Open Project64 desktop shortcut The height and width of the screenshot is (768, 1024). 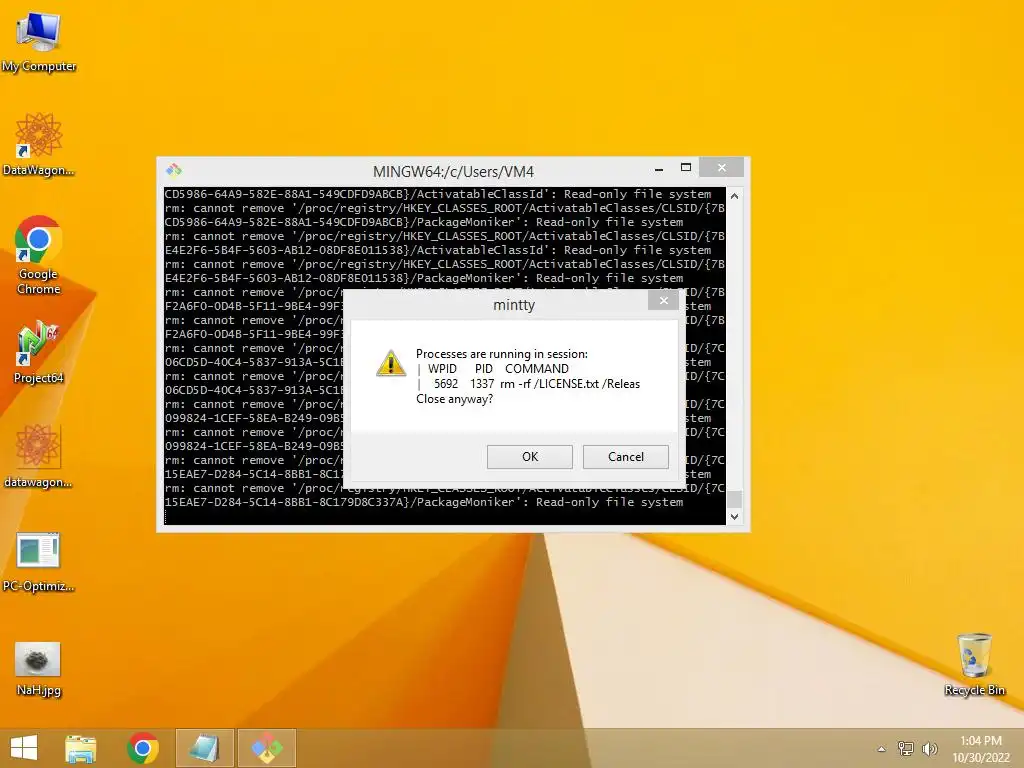(39, 352)
